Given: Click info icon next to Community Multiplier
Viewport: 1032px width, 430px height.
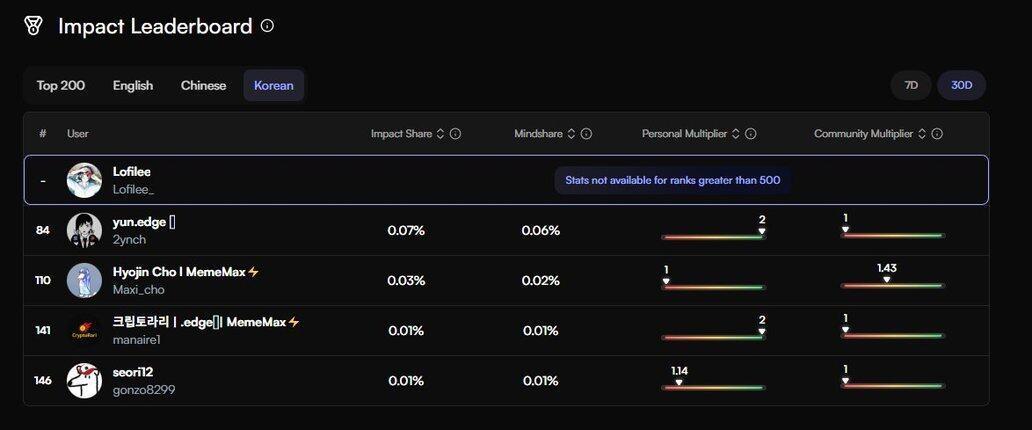Looking at the screenshot, I should (x=937, y=134).
